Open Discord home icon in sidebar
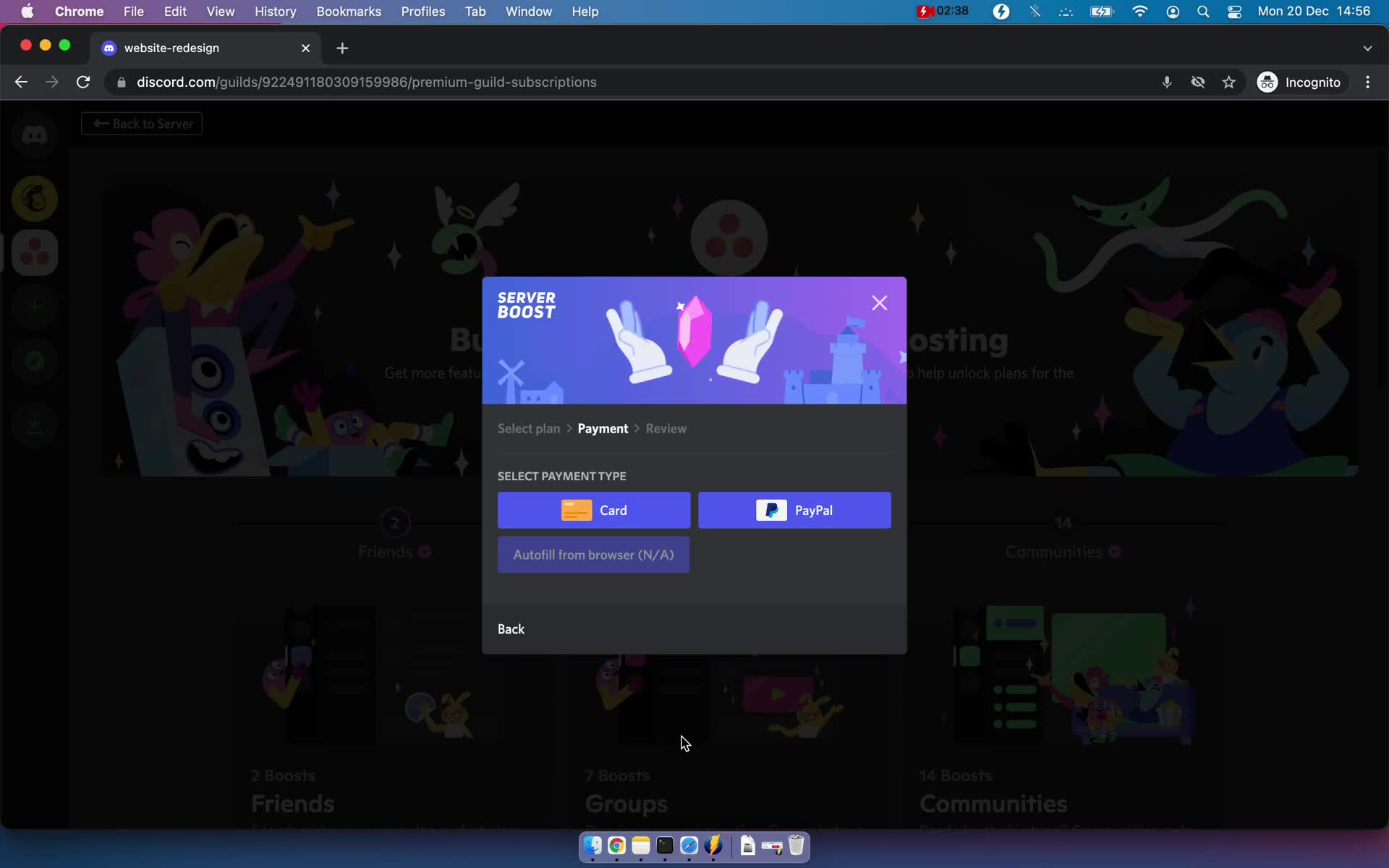1389x868 pixels. [34, 135]
